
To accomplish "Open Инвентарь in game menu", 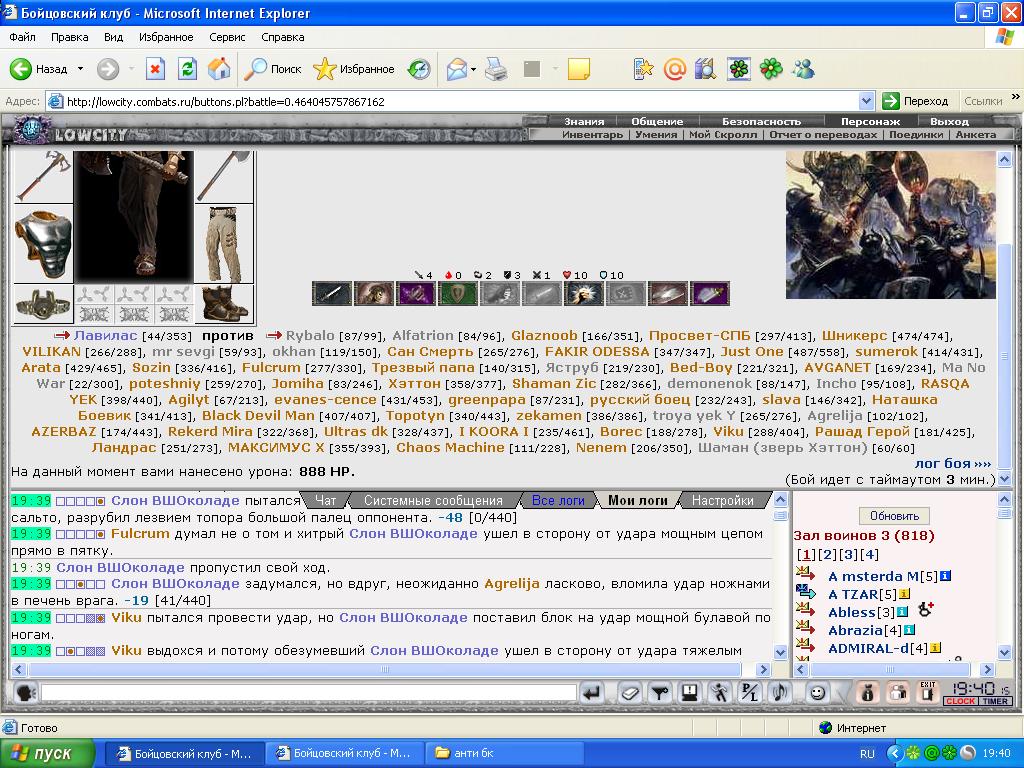I will 592,135.
